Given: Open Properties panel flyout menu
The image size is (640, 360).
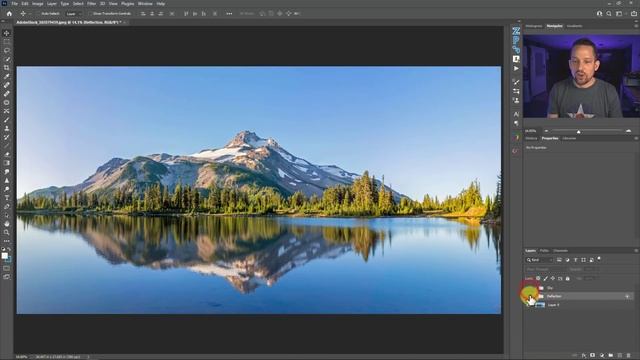Looking at the screenshot, I should 636,138.
